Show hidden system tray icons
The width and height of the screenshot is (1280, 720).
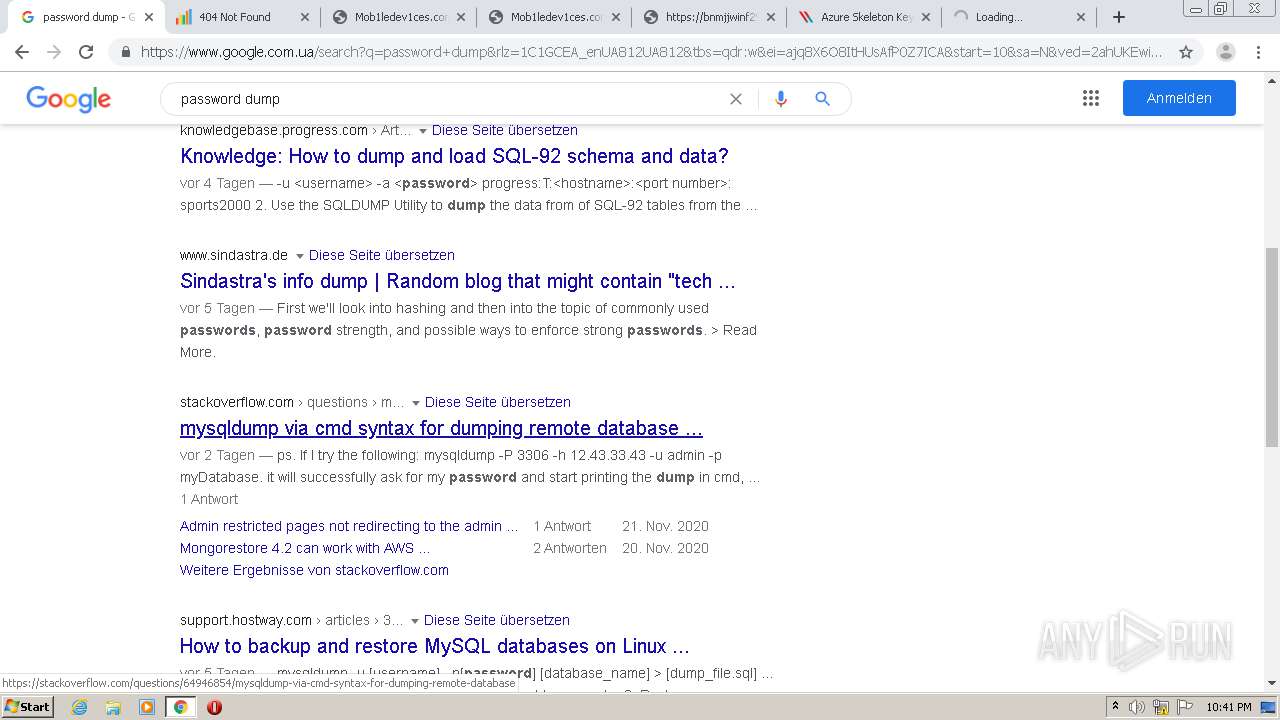(1115, 707)
